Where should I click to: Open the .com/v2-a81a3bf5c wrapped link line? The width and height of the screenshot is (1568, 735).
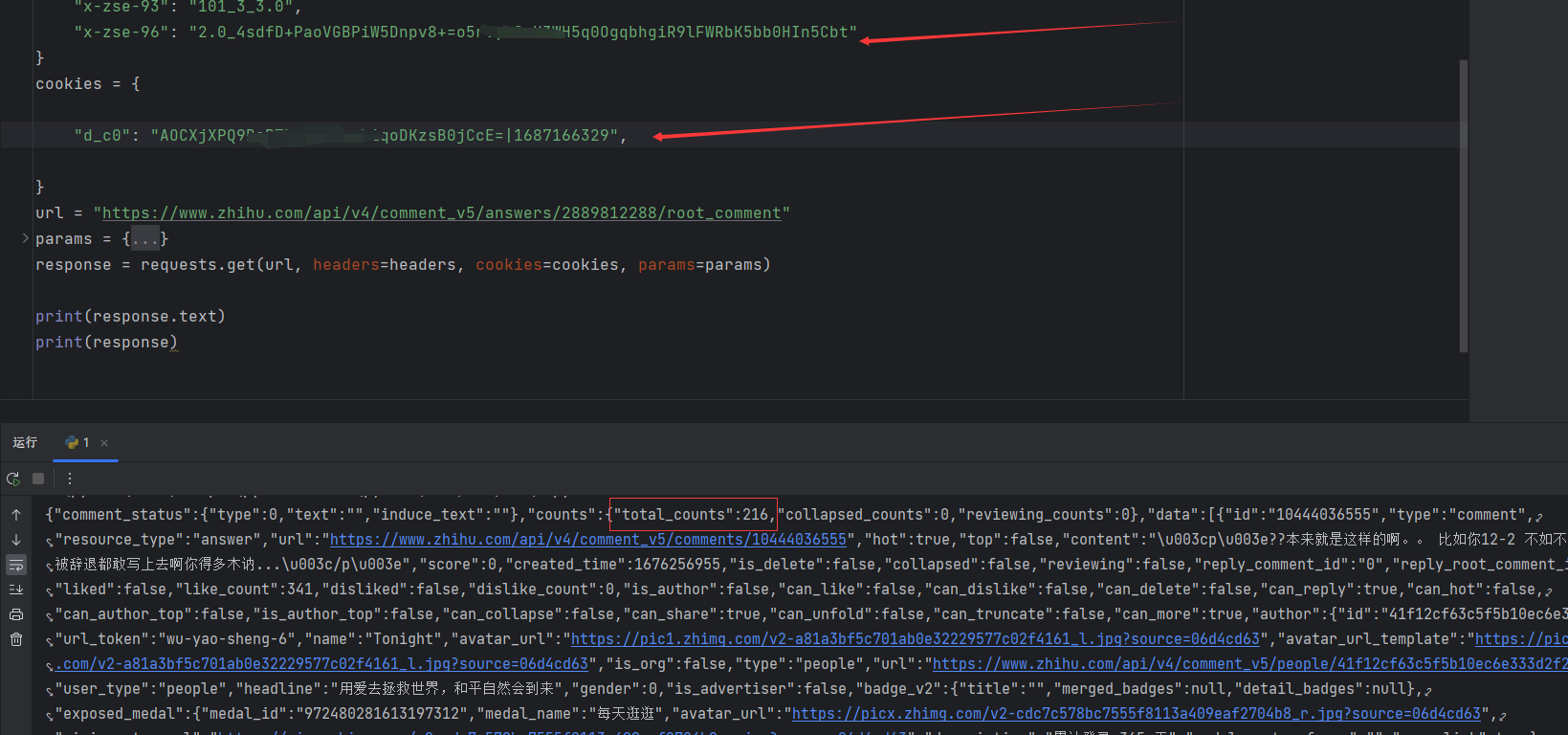point(322,664)
